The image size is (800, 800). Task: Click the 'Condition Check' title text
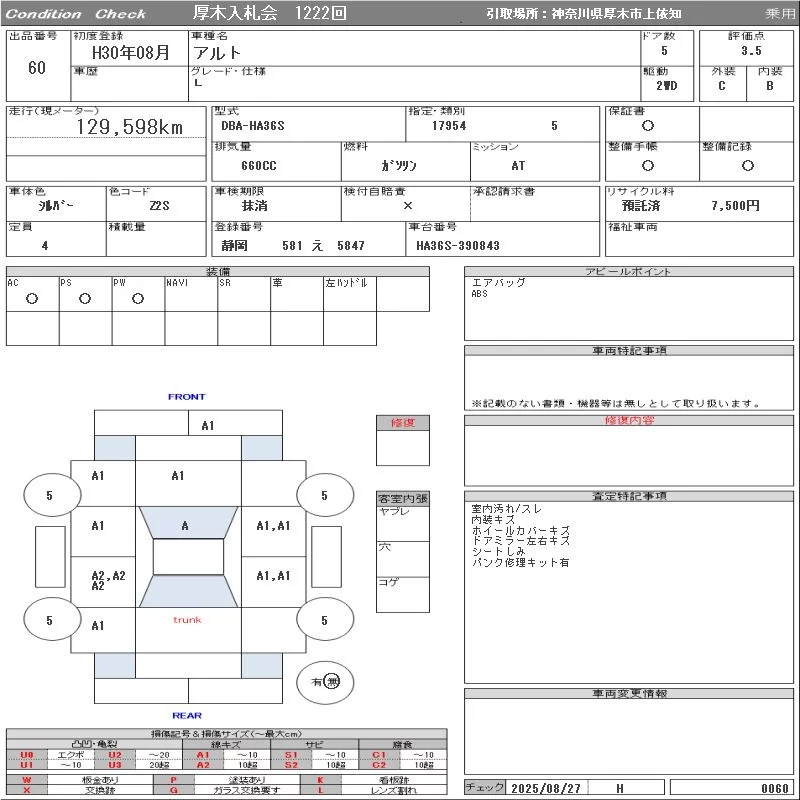pyautogui.click(x=76, y=14)
